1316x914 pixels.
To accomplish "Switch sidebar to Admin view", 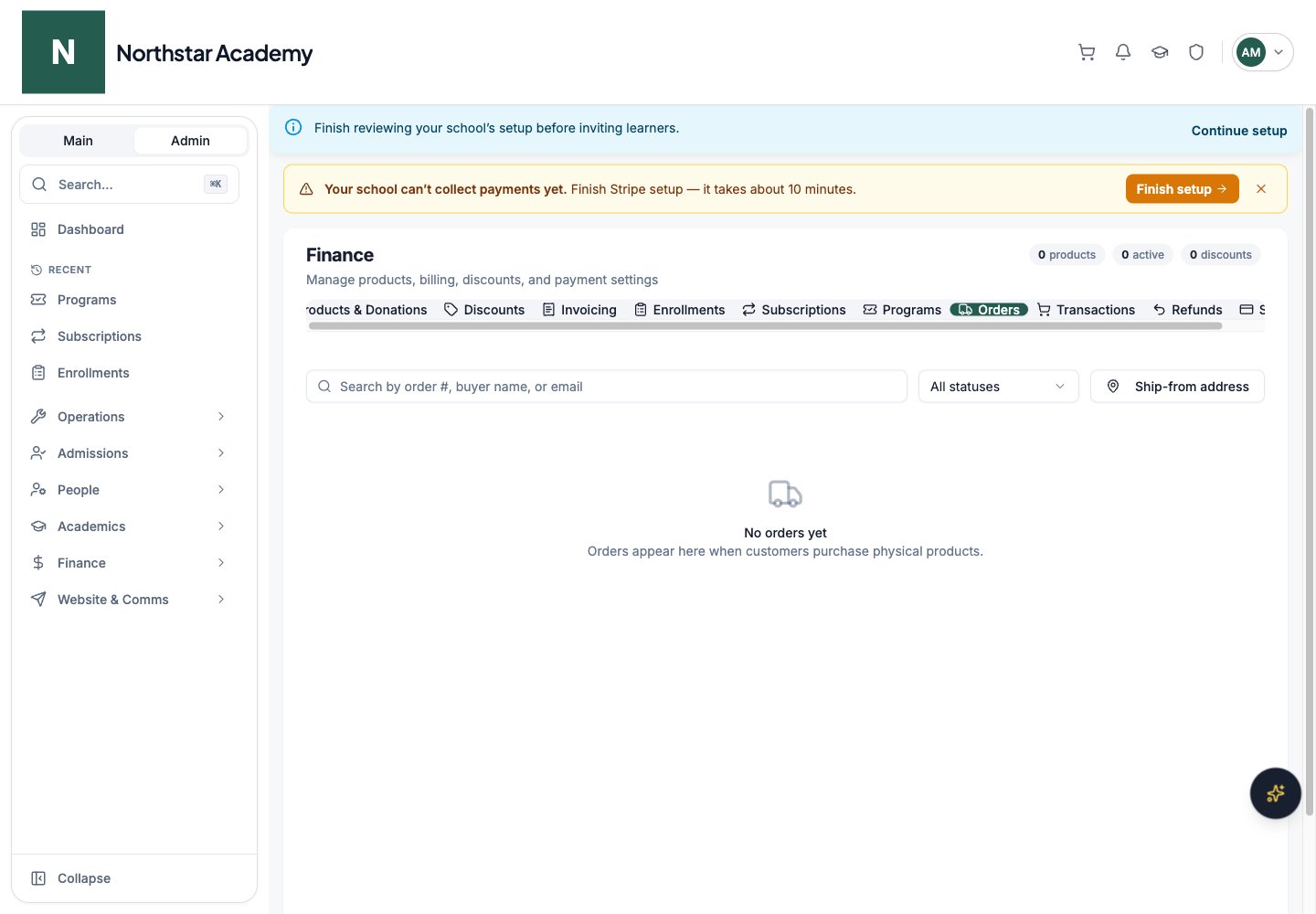I will point(190,141).
